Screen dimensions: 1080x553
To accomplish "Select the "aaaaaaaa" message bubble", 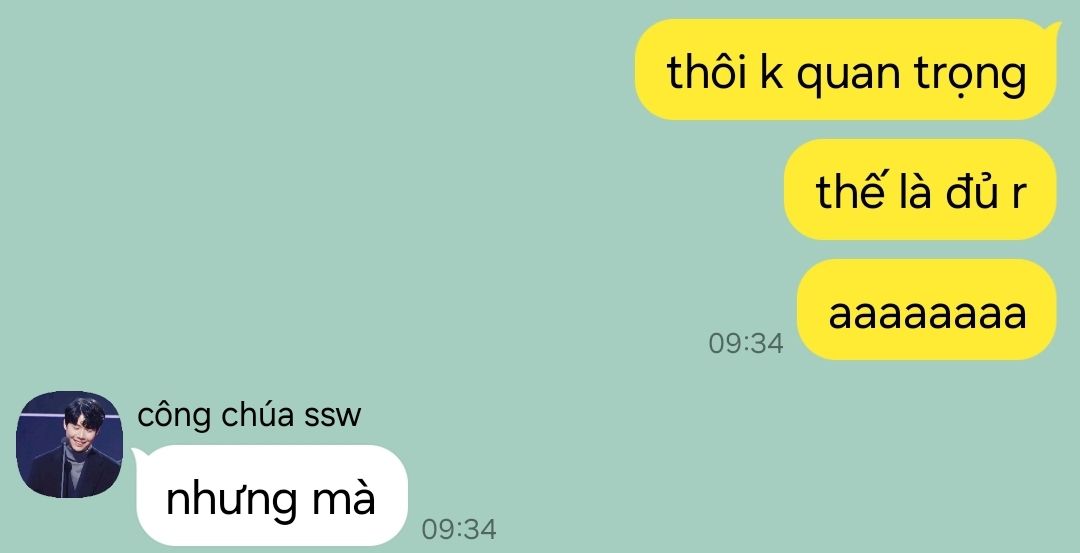I will pyautogui.click(x=926, y=309).
